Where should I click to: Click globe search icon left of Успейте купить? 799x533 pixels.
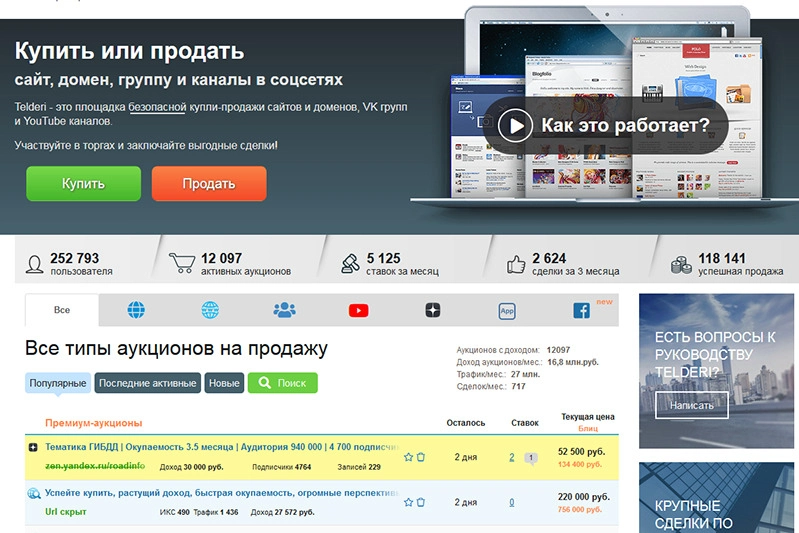coord(34,493)
